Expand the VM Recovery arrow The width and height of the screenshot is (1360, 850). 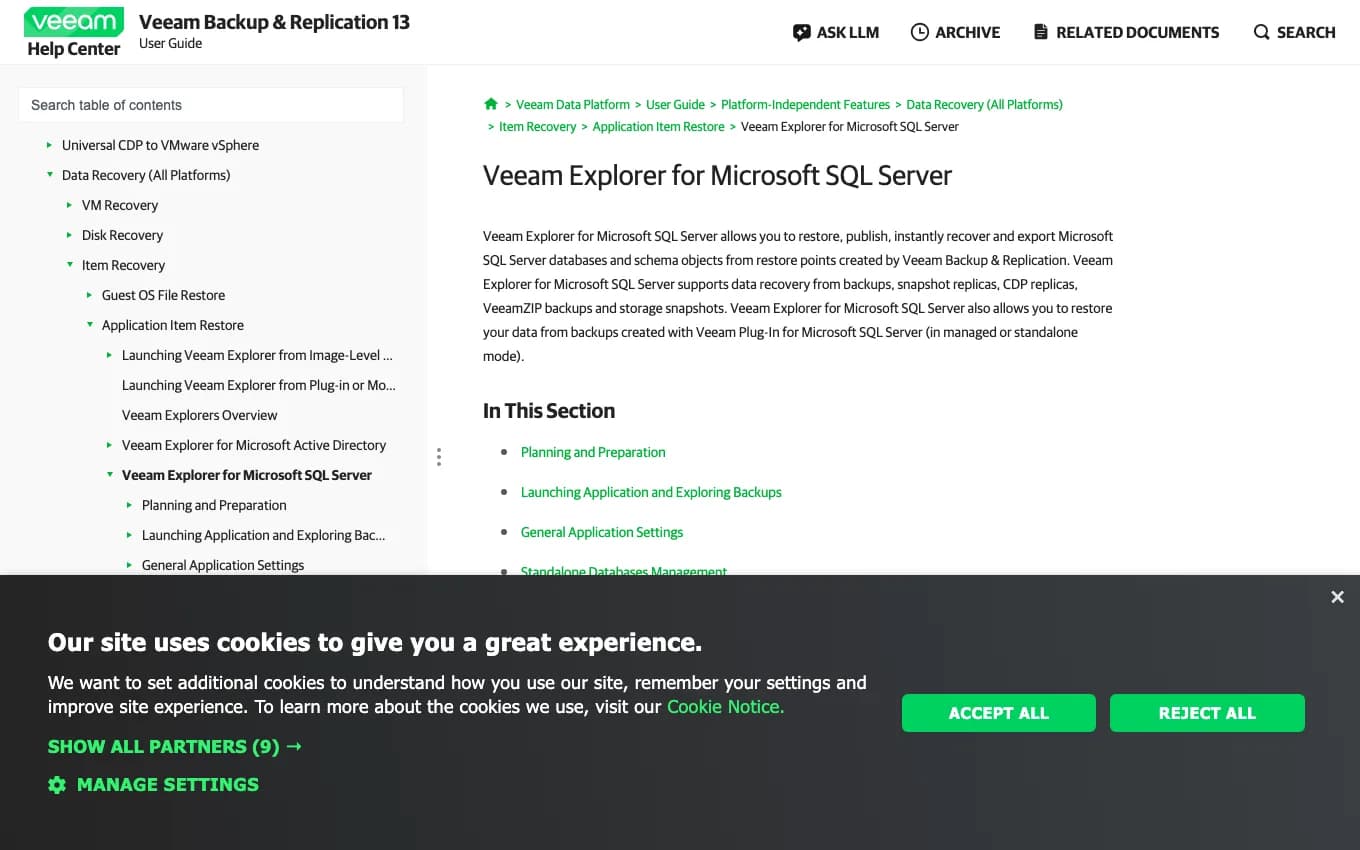tap(70, 205)
